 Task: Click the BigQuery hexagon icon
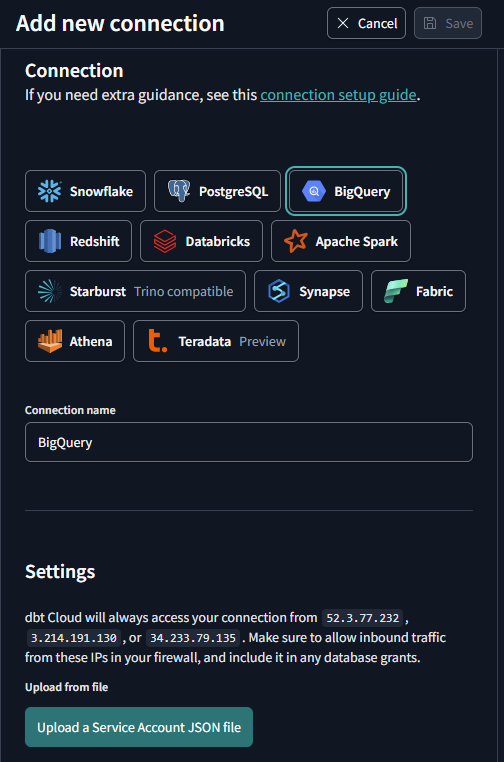pyautogui.click(x=314, y=191)
